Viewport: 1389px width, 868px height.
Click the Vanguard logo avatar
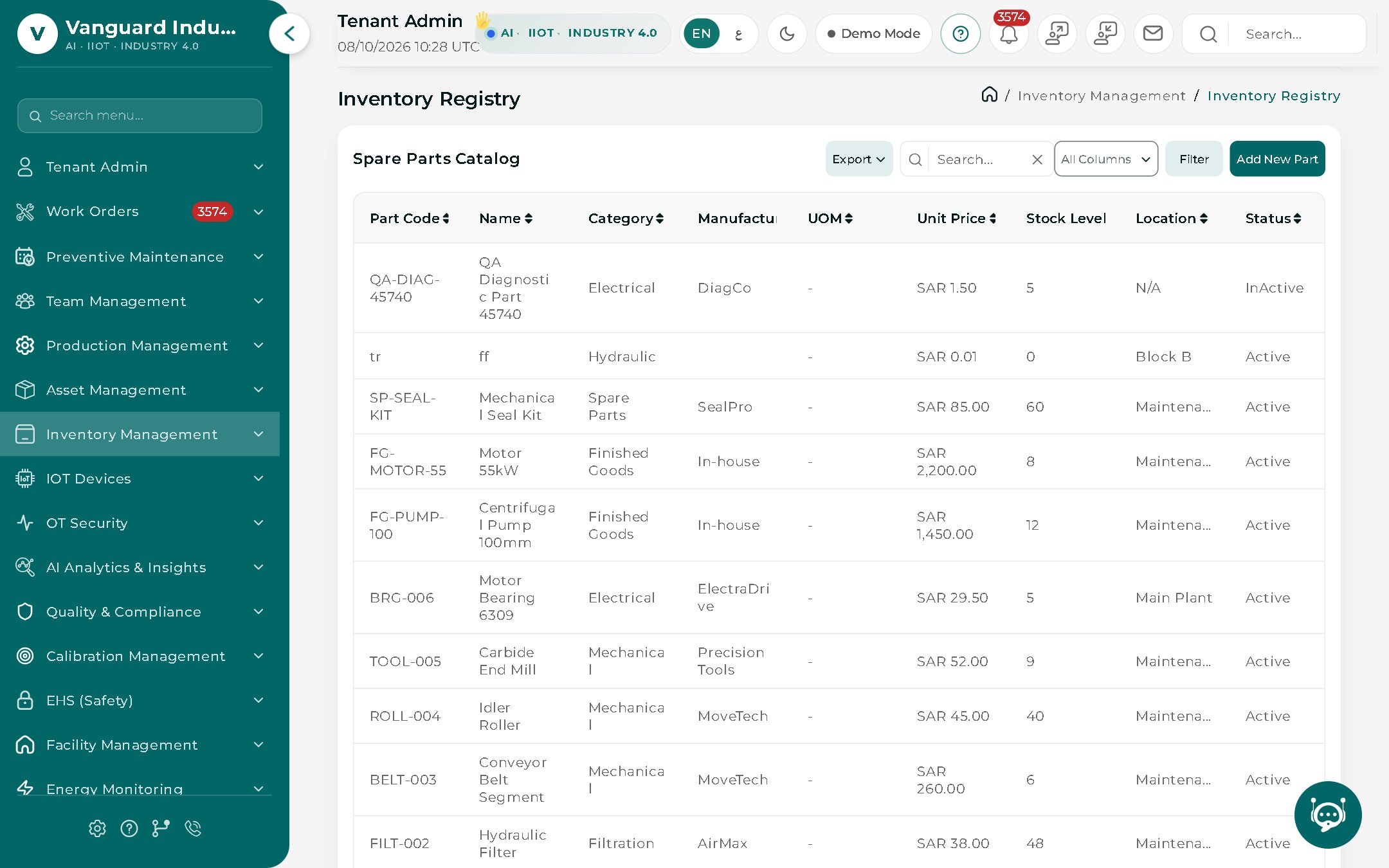point(37,33)
